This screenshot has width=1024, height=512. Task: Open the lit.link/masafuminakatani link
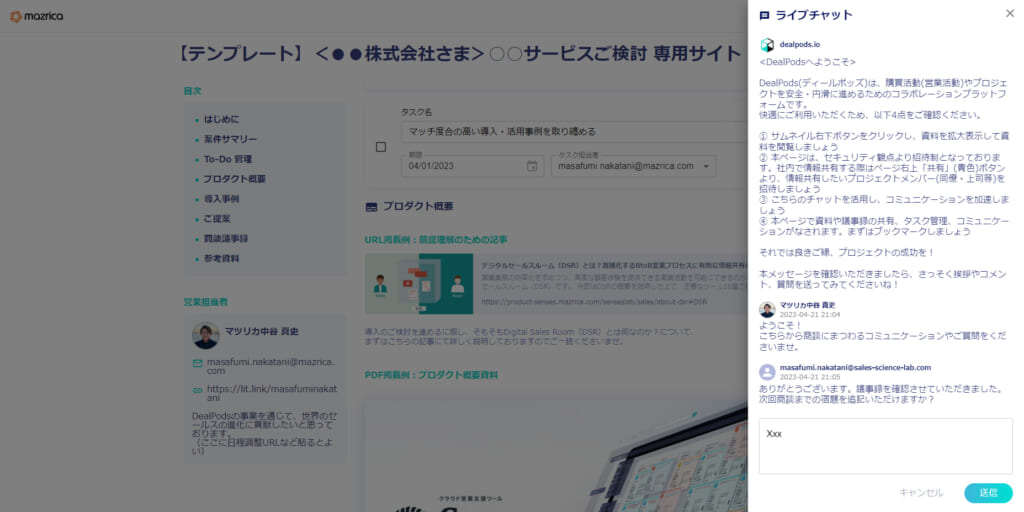click(x=272, y=392)
